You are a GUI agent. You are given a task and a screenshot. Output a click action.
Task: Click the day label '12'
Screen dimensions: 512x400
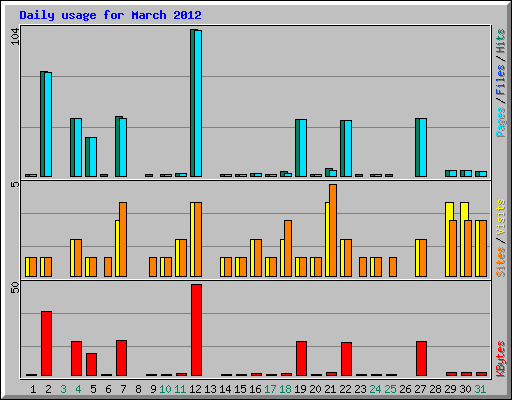(195, 389)
